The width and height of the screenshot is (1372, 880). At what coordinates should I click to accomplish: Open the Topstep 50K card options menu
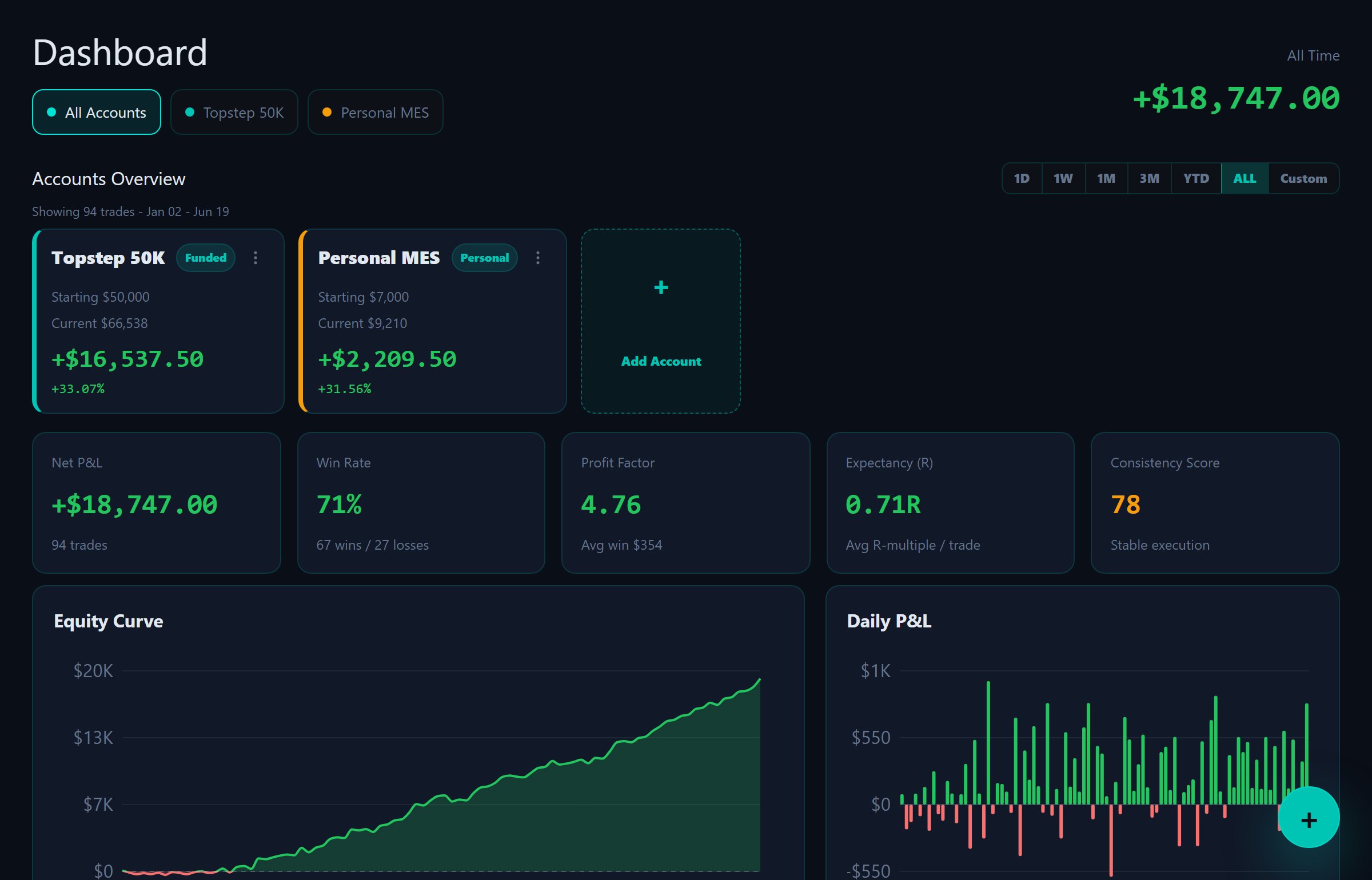click(256, 258)
